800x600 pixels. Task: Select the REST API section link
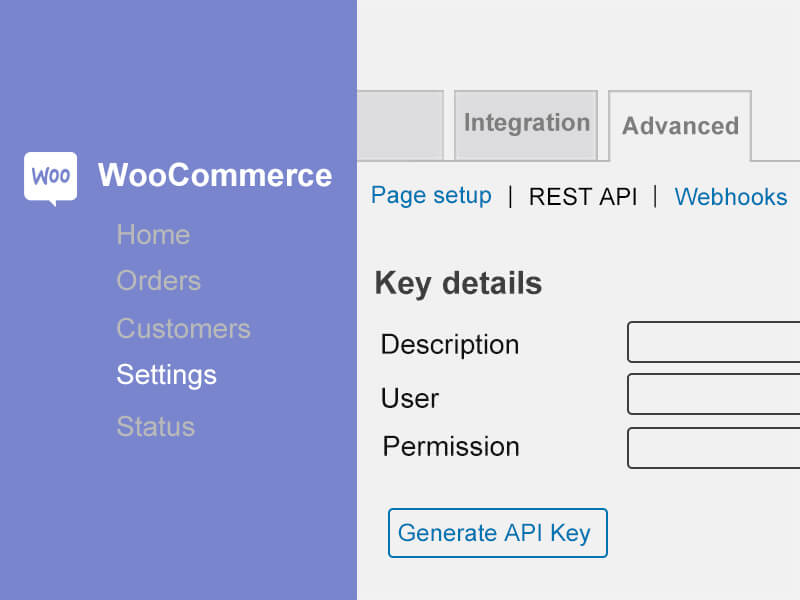pos(583,196)
